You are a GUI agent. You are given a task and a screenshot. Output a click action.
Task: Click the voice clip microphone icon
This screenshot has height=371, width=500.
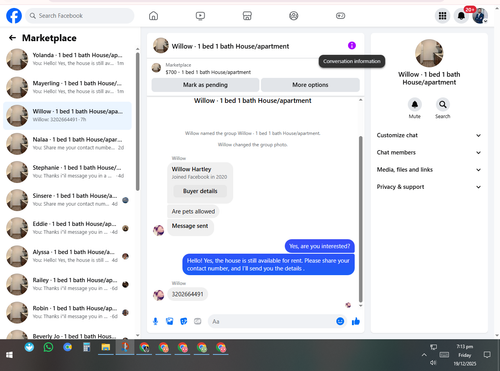[x=155, y=321]
